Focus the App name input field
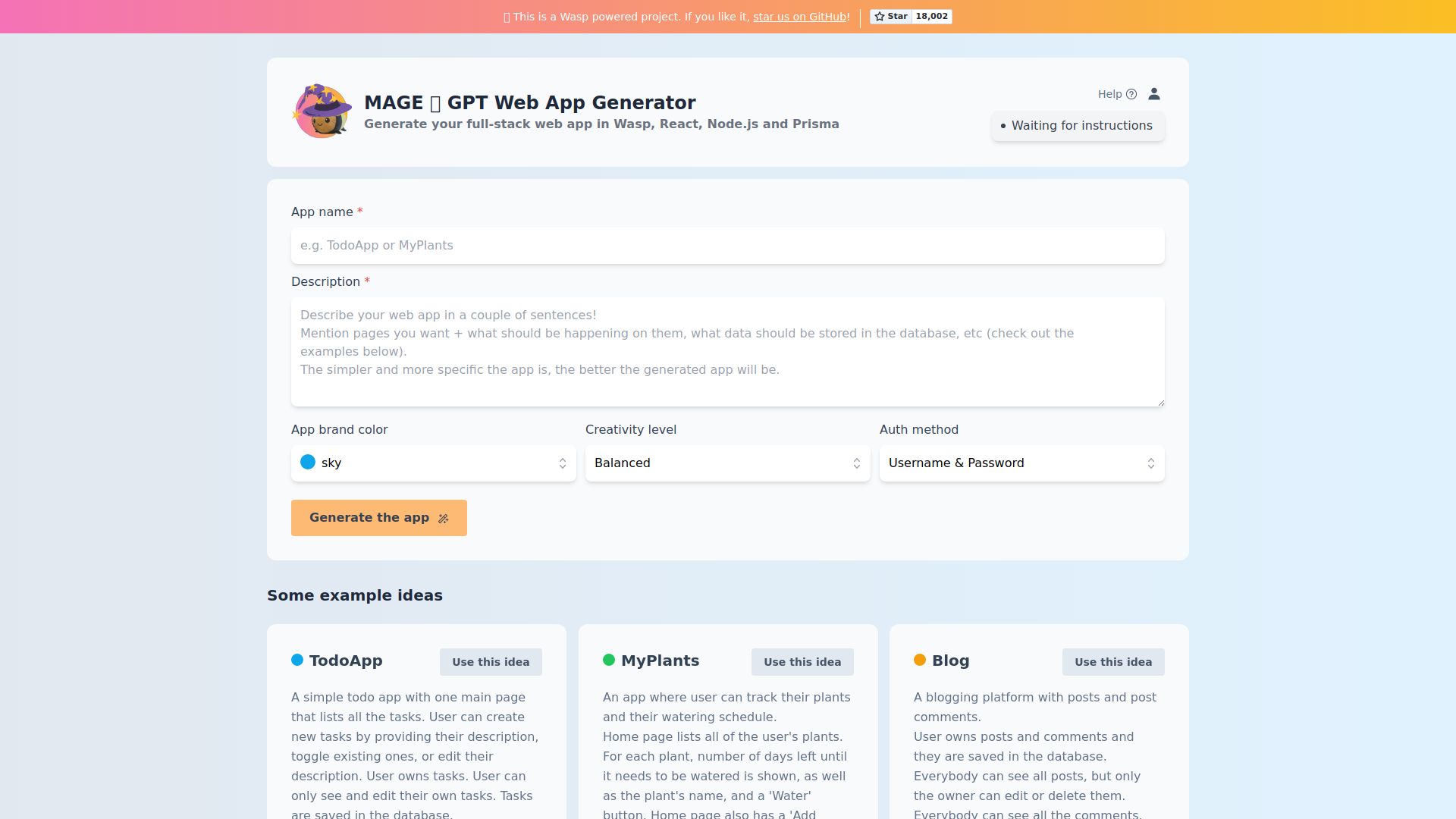The image size is (1456, 819). click(727, 246)
